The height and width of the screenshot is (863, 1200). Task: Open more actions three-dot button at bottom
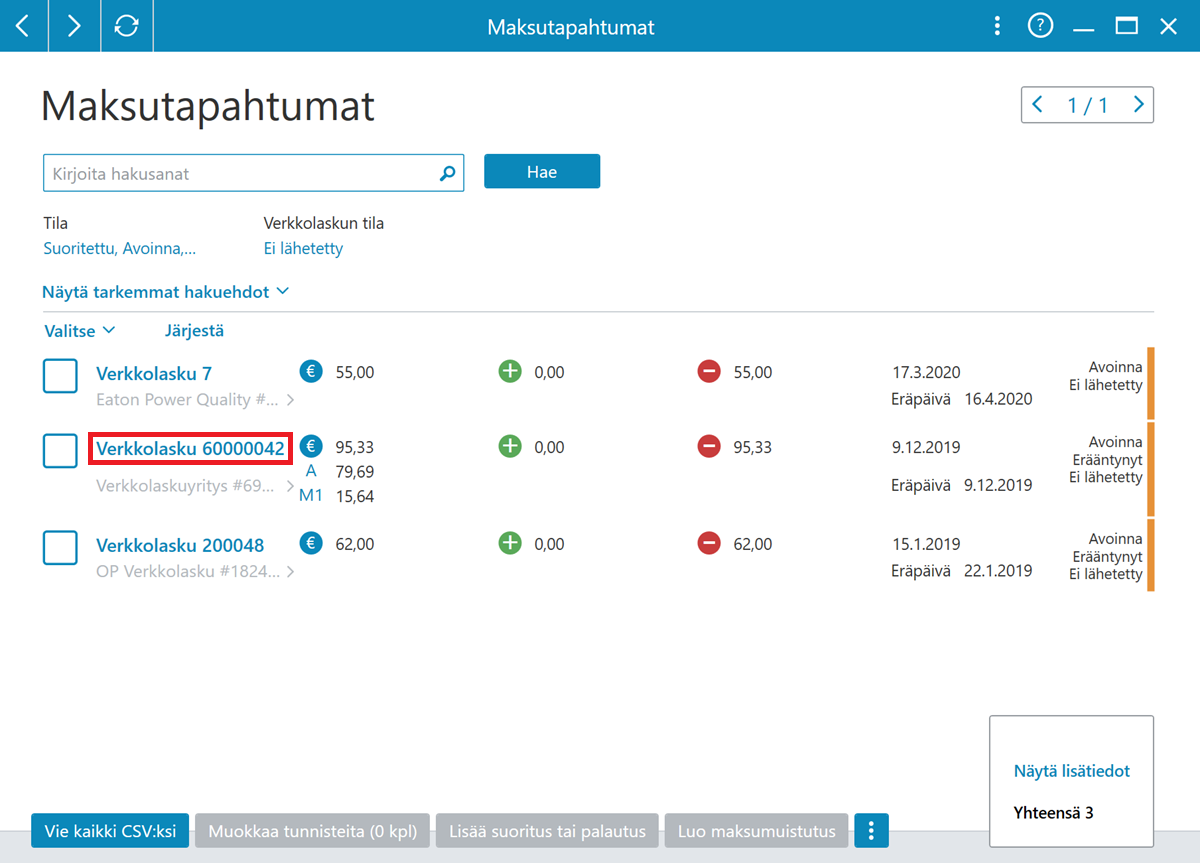872,830
